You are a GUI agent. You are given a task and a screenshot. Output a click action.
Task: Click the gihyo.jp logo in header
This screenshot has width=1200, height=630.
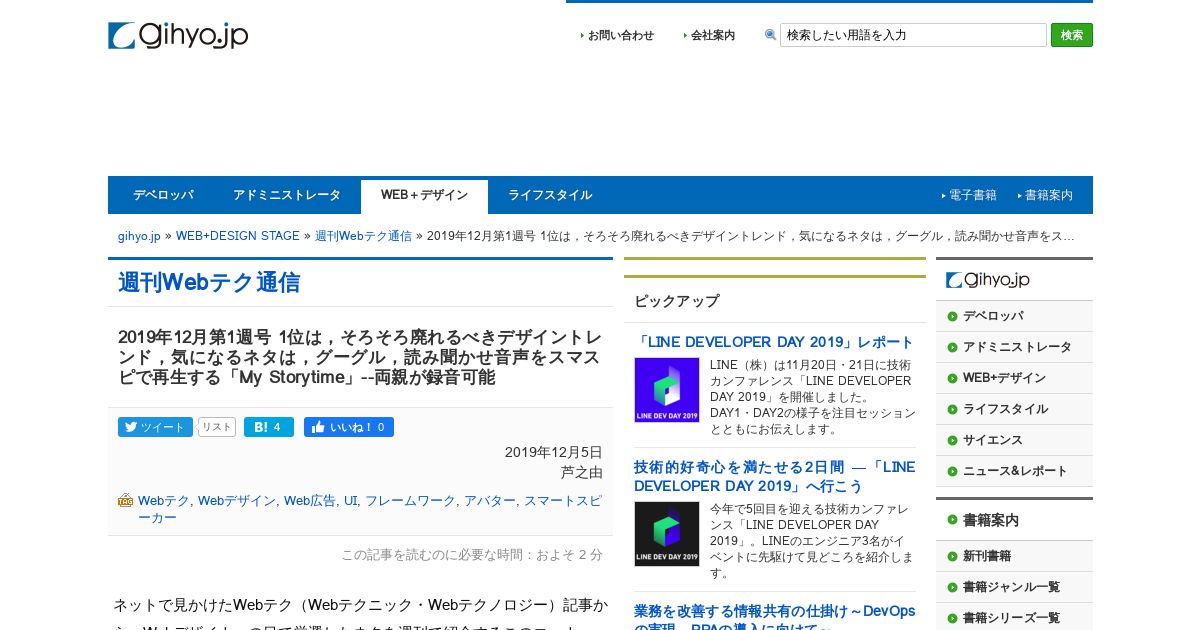[178, 35]
